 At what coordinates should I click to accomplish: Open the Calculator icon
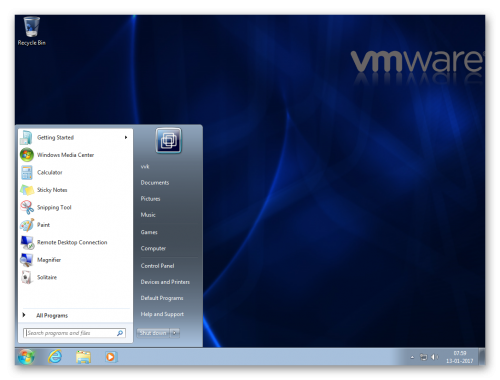click(27, 173)
